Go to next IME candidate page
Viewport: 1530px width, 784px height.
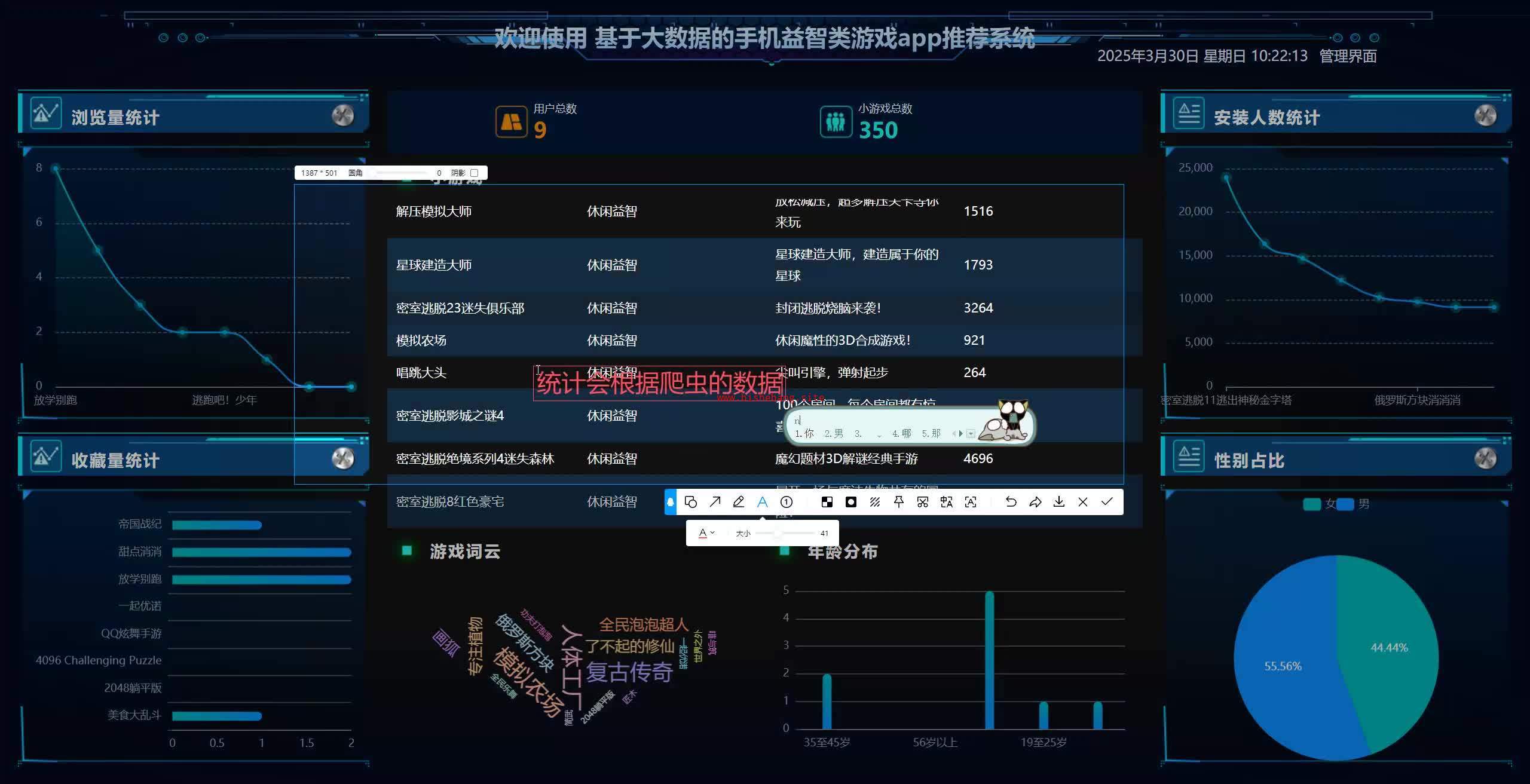[x=961, y=434]
